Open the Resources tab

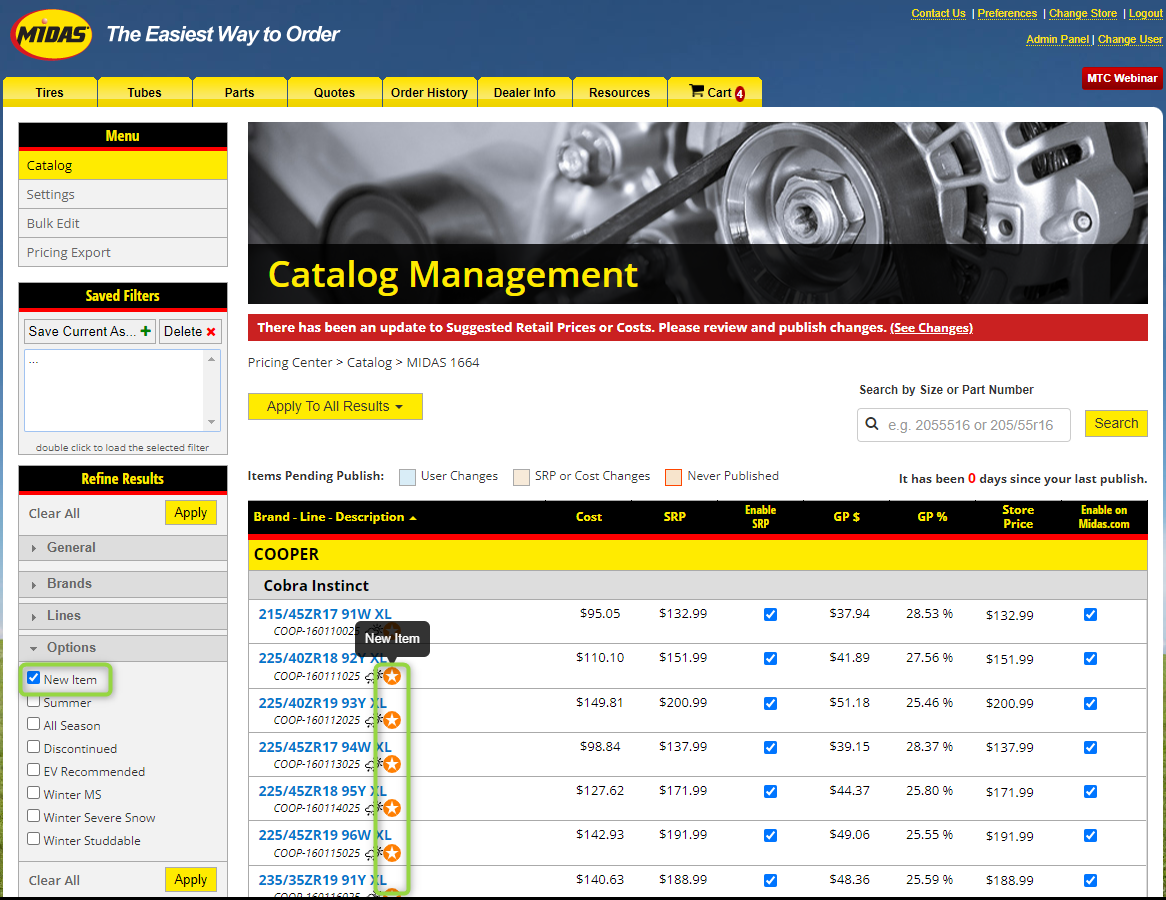pos(619,92)
